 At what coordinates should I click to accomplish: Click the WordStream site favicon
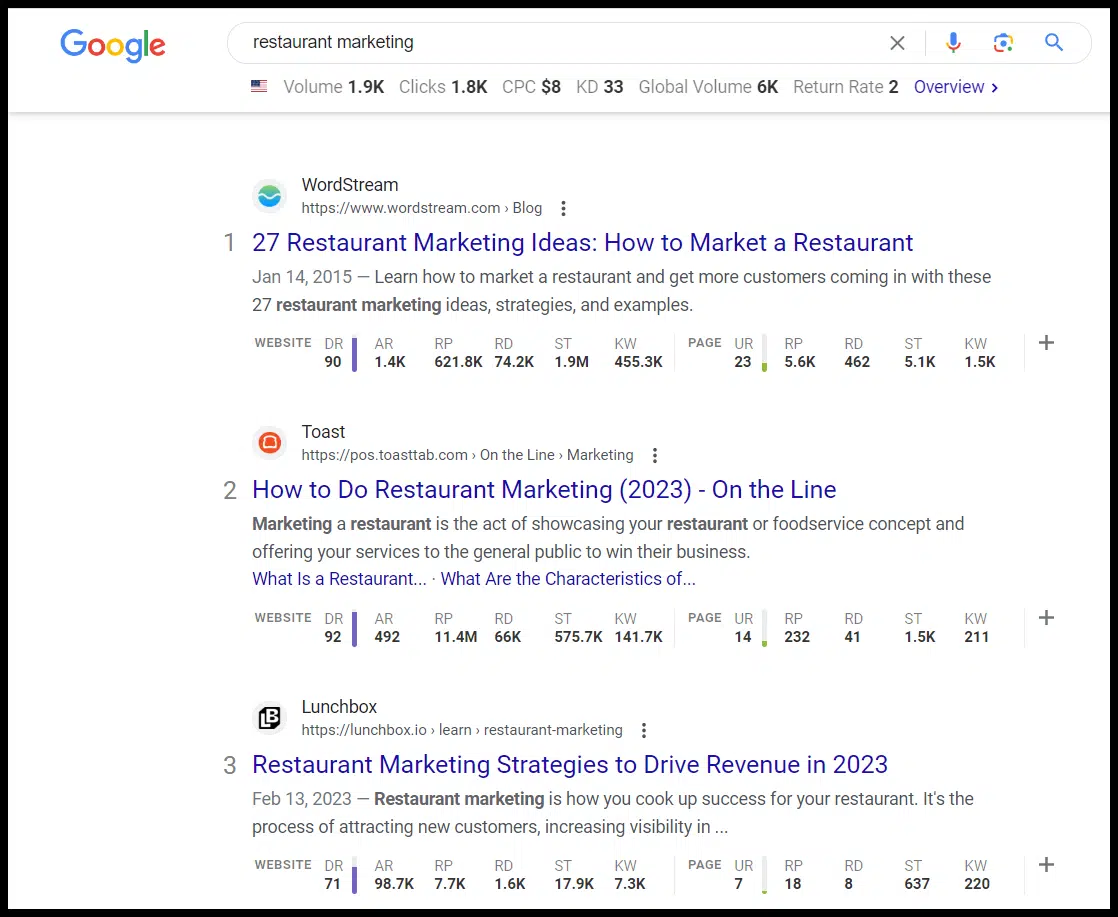(x=269, y=196)
